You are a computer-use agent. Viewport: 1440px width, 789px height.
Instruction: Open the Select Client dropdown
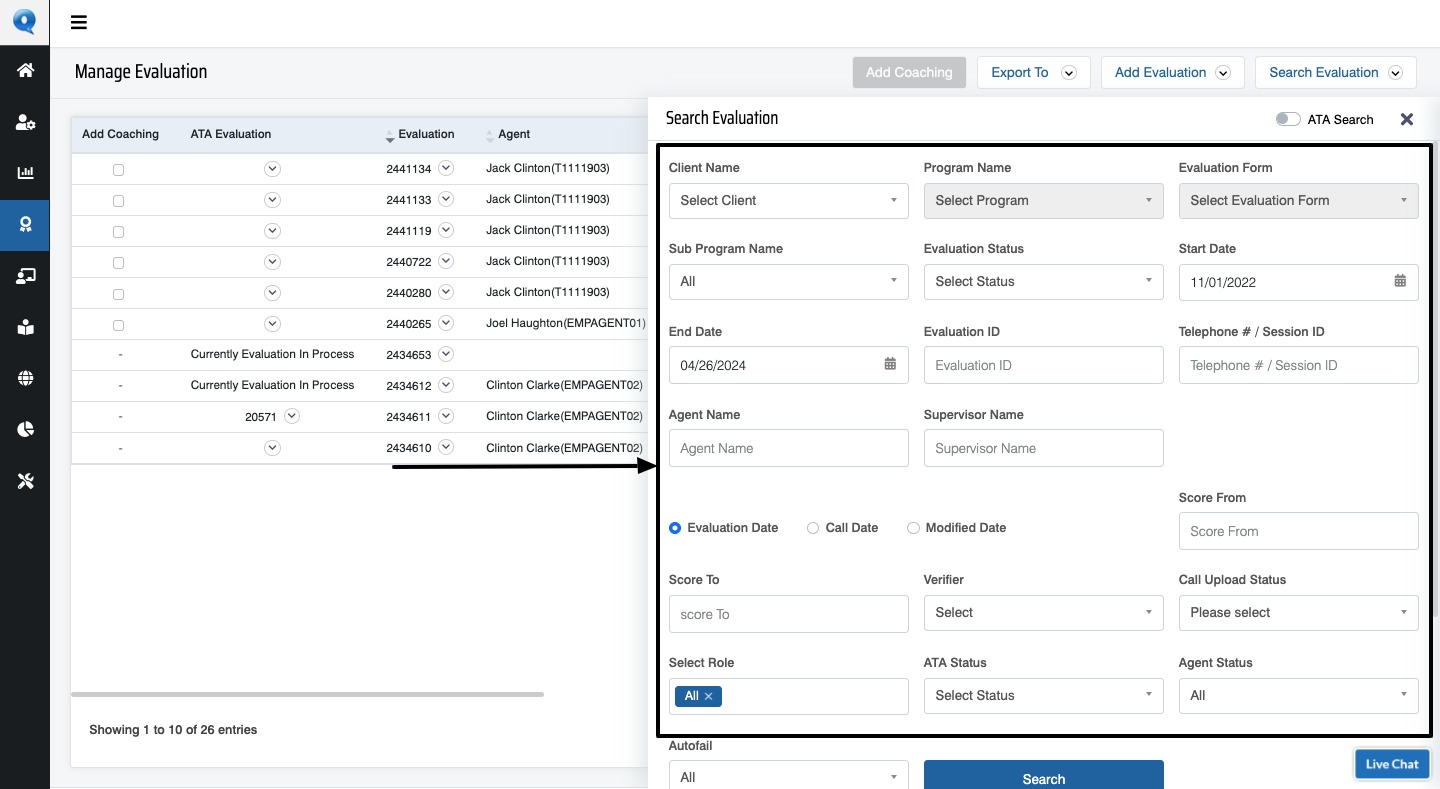click(x=788, y=200)
